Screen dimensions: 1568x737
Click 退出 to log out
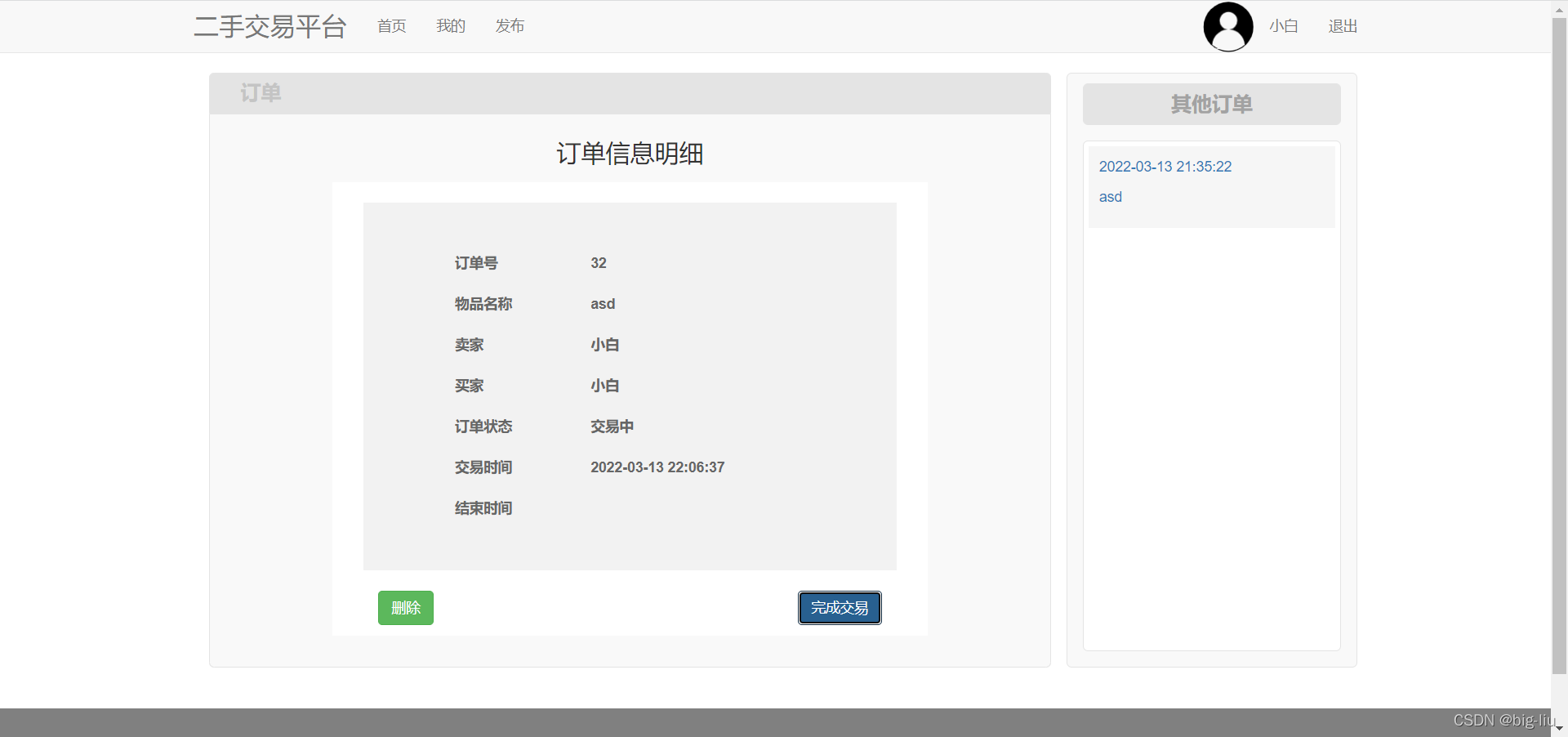pyautogui.click(x=1343, y=26)
